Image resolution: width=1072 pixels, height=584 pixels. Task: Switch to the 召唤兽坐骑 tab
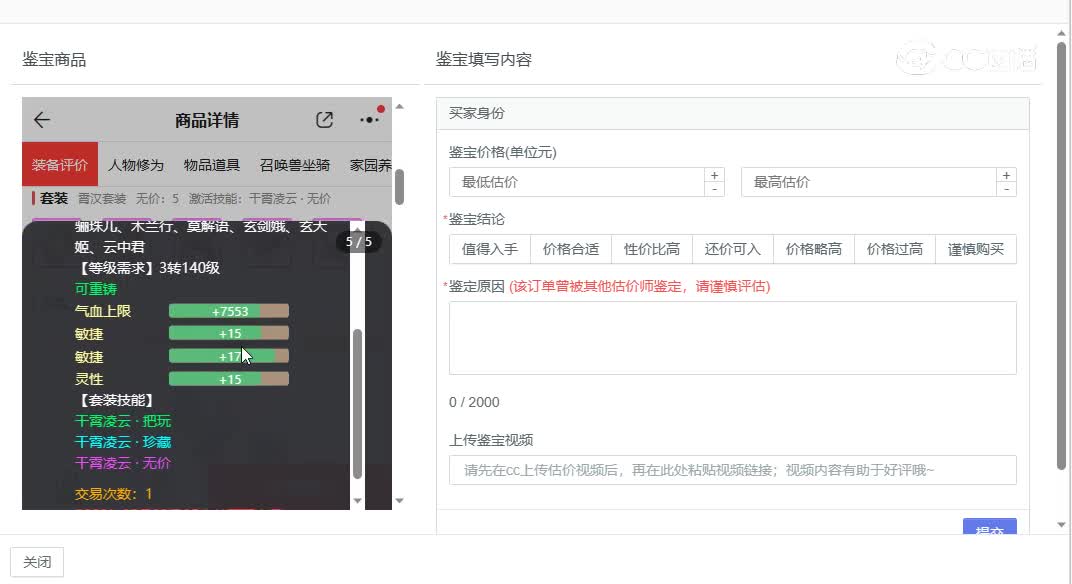(295, 165)
